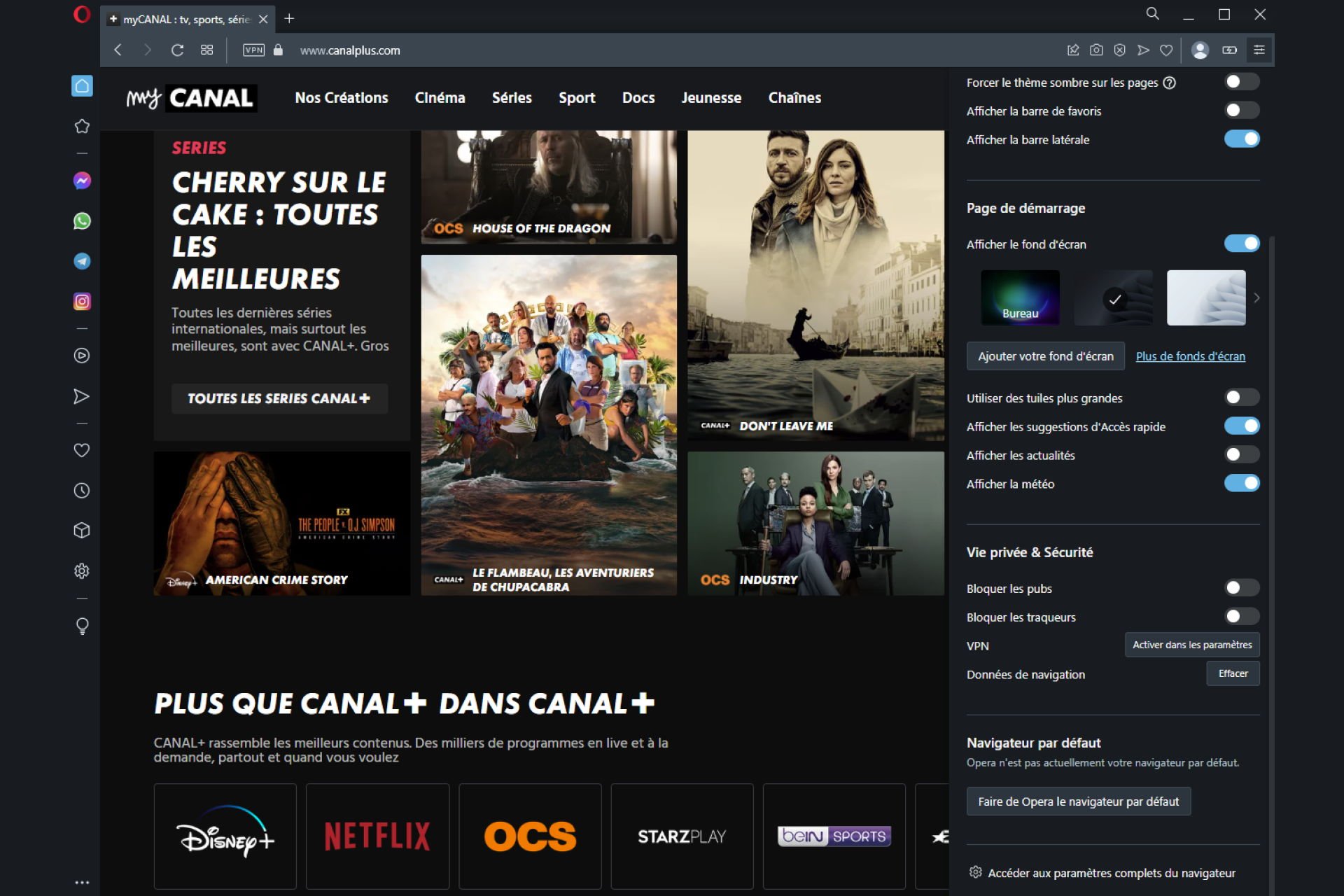Screen dimensions: 1344x896
Task: Go back with the back arrow
Action: tap(118, 50)
